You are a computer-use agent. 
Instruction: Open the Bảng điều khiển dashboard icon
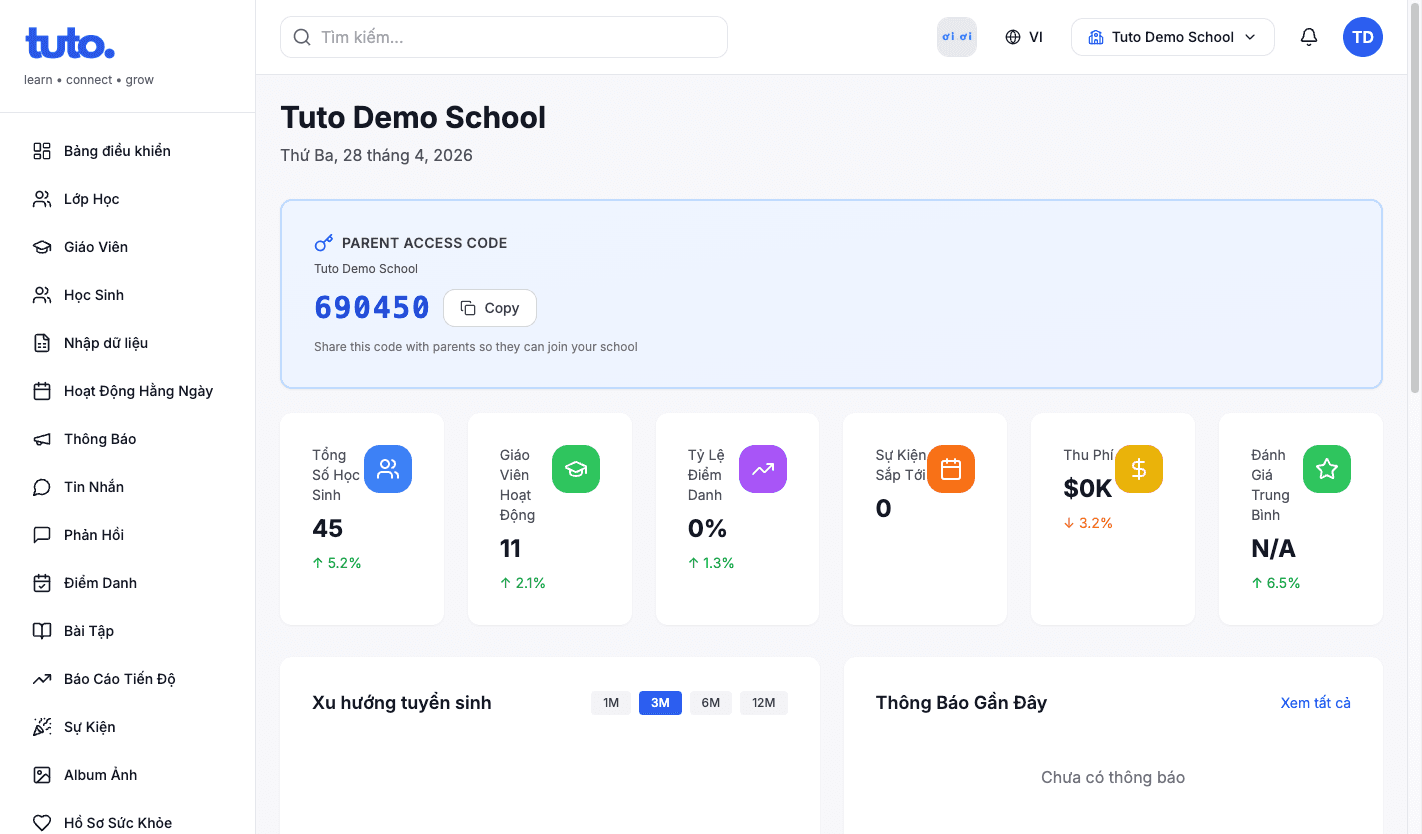[x=42, y=151]
